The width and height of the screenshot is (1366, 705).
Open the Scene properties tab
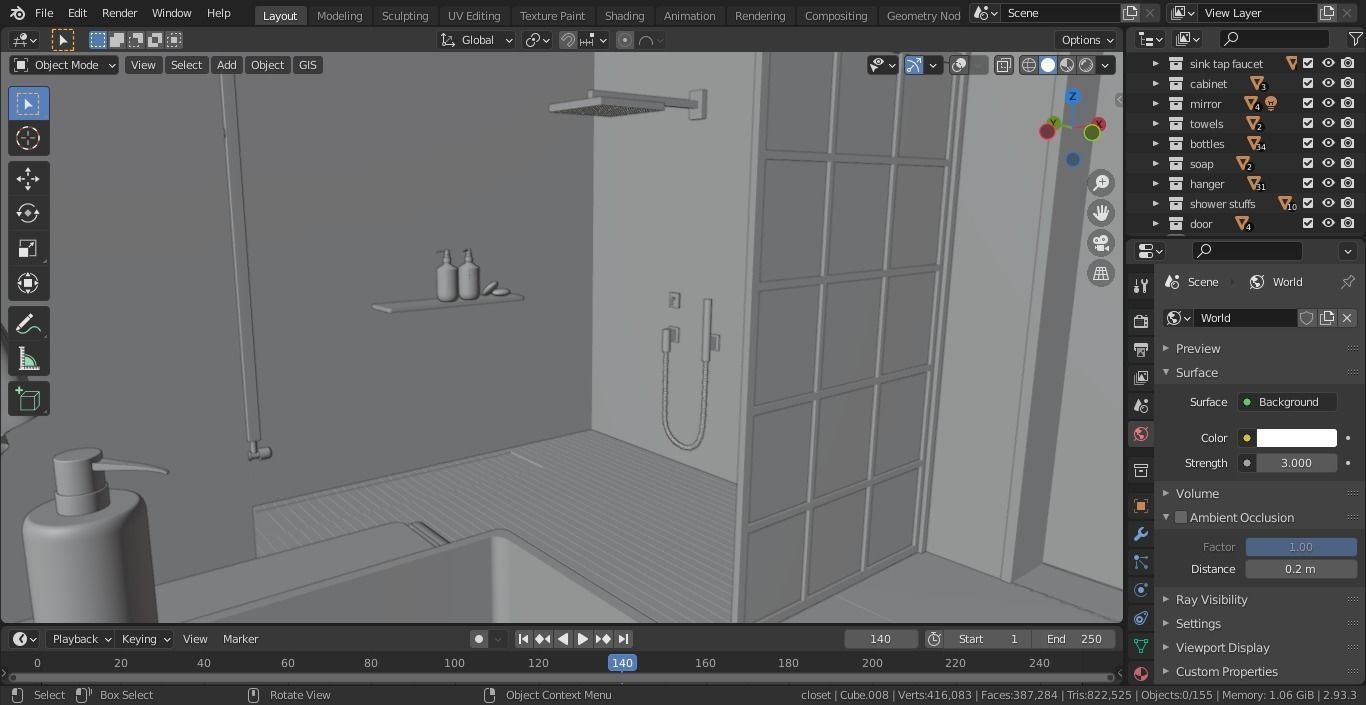tap(1140, 406)
